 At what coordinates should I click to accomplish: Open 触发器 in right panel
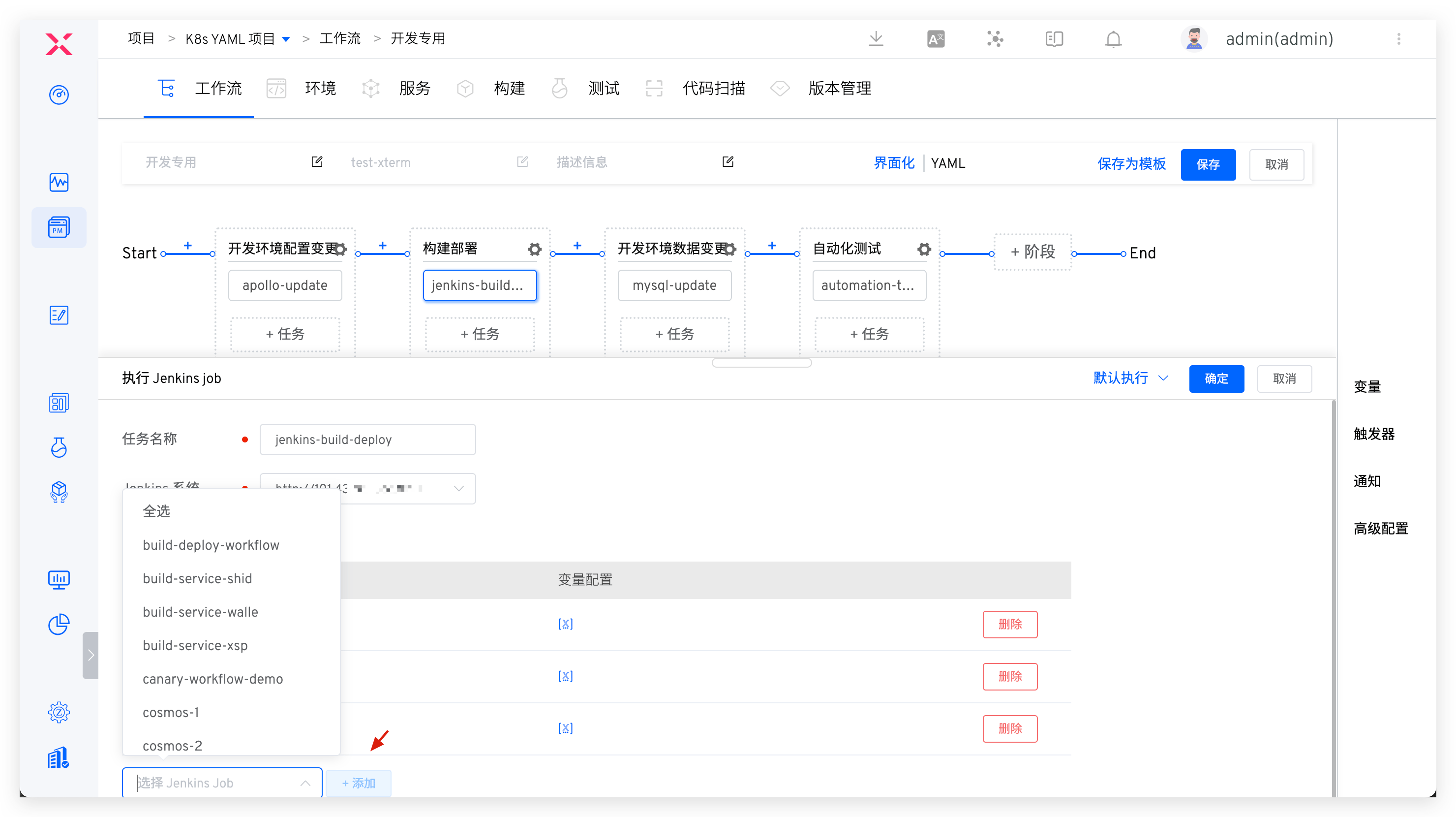1373,434
